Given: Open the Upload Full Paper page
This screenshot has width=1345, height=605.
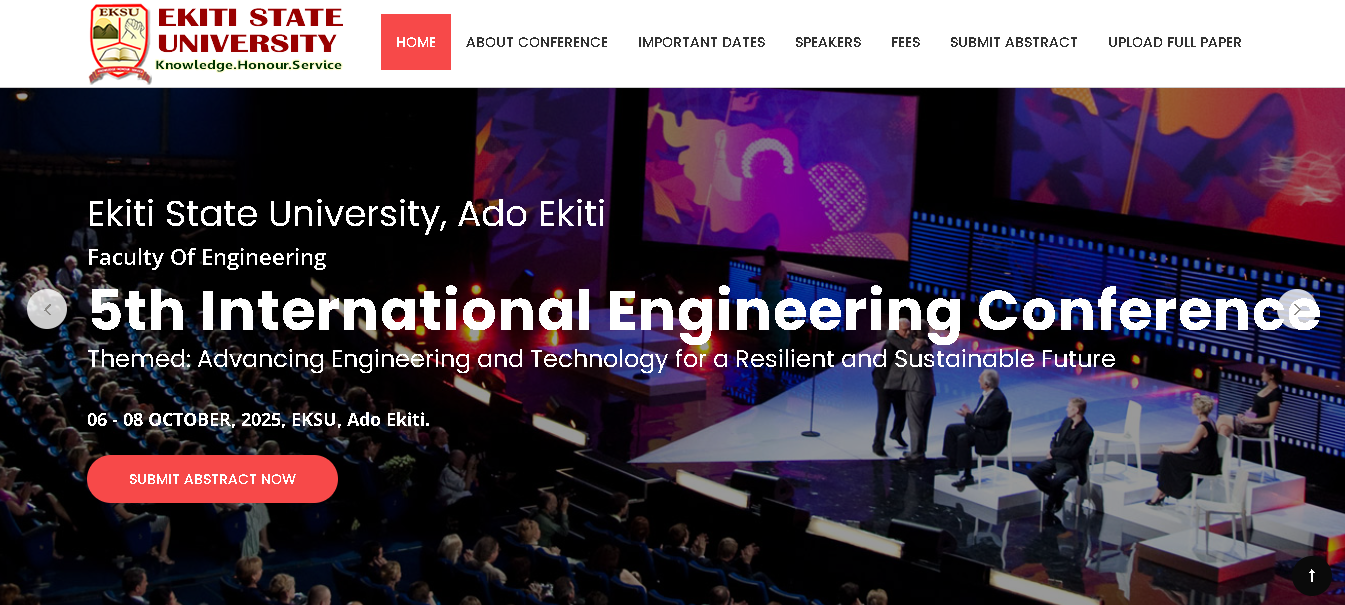Looking at the screenshot, I should [1174, 42].
